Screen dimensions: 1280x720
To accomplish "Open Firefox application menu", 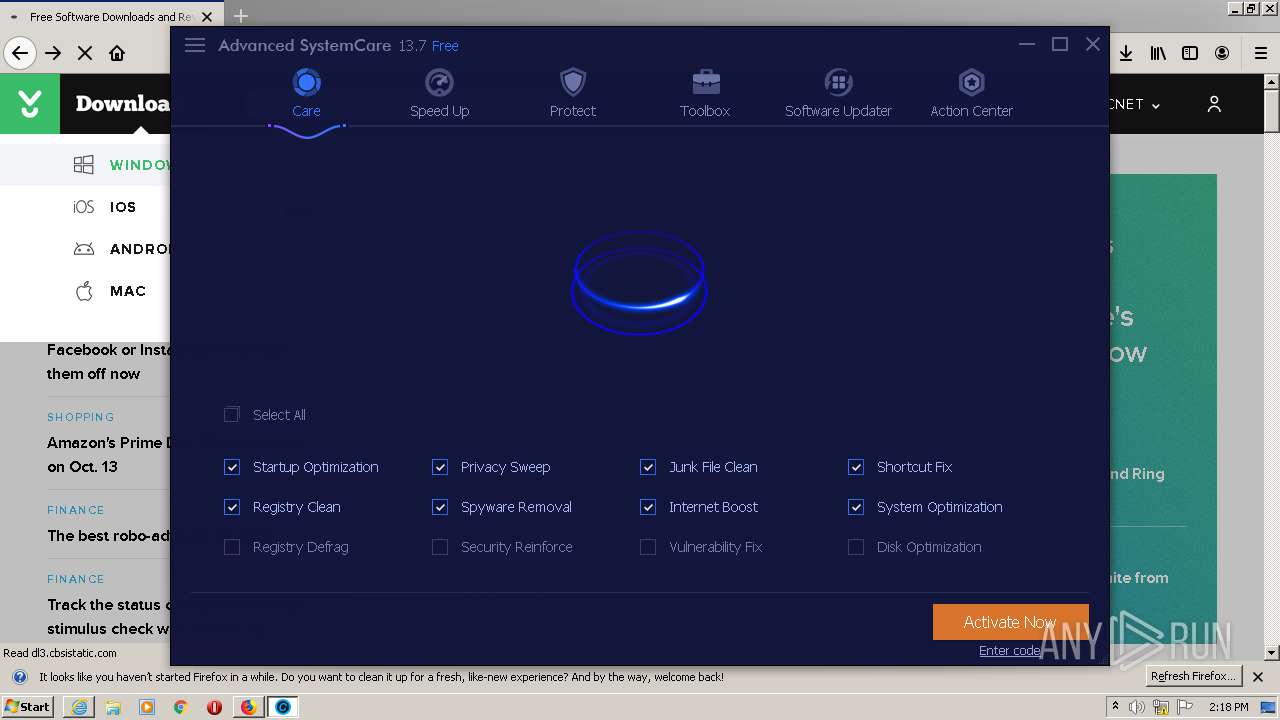I will point(1260,53).
